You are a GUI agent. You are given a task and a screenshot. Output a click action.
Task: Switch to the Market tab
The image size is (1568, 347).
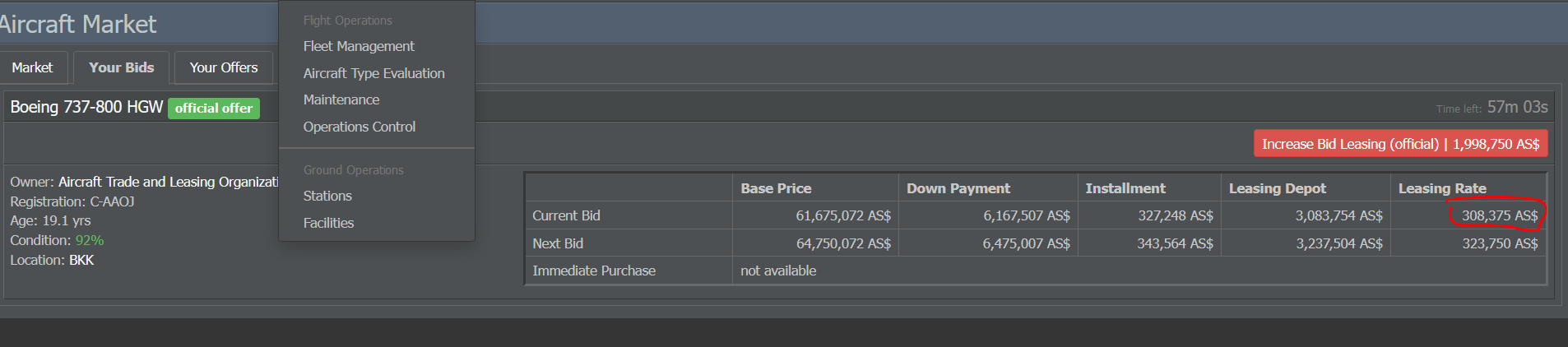(x=32, y=67)
